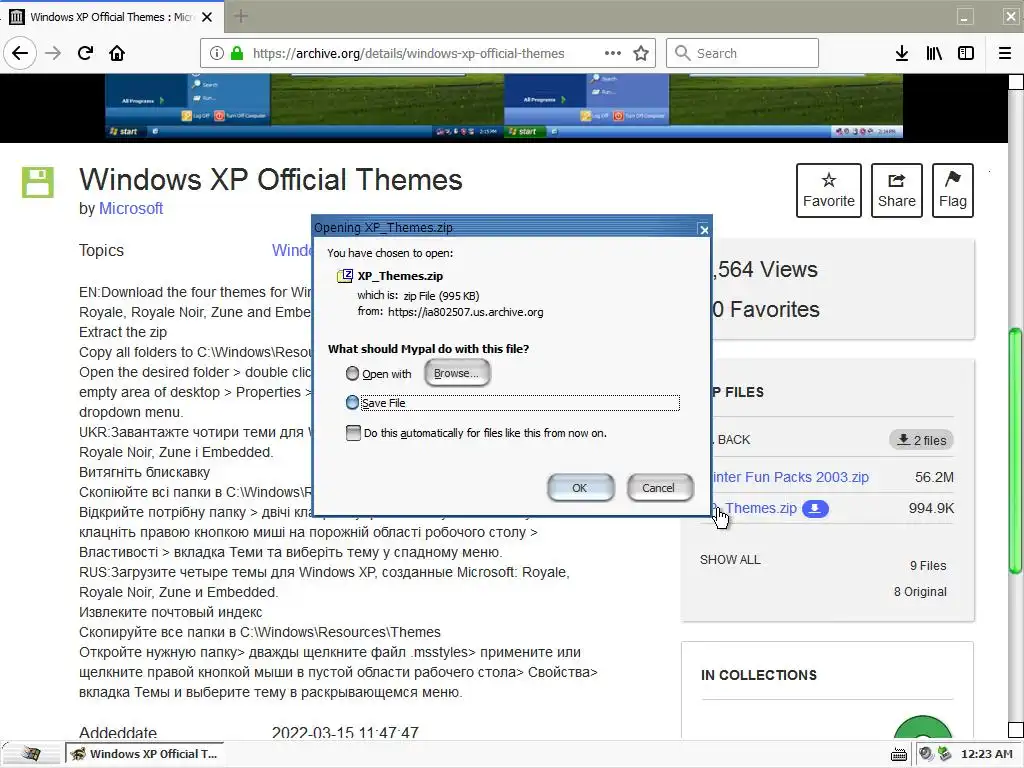Click SHOW ALL files link
Image resolution: width=1024 pixels, height=768 pixels.
(730, 560)
